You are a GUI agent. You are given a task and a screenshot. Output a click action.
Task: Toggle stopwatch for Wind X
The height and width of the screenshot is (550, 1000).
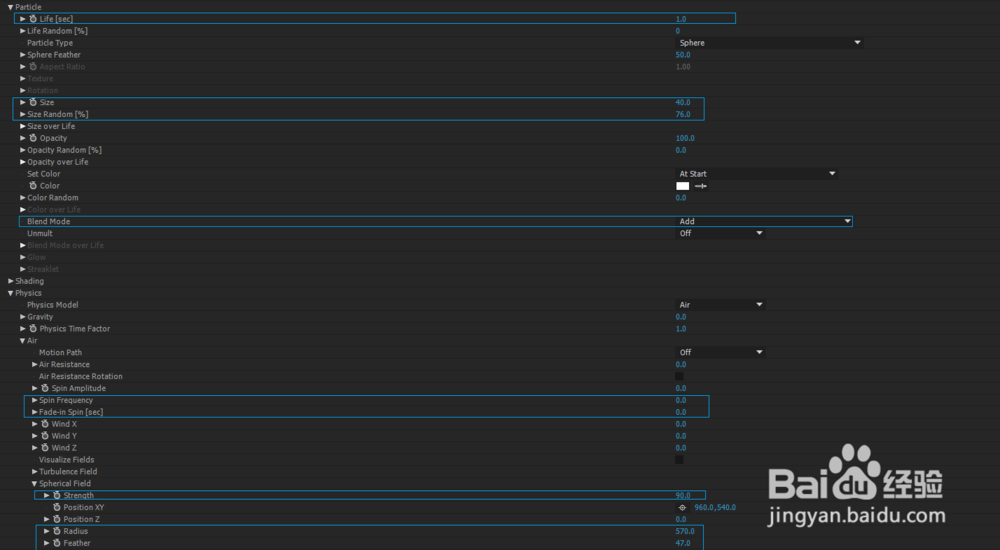45,424
